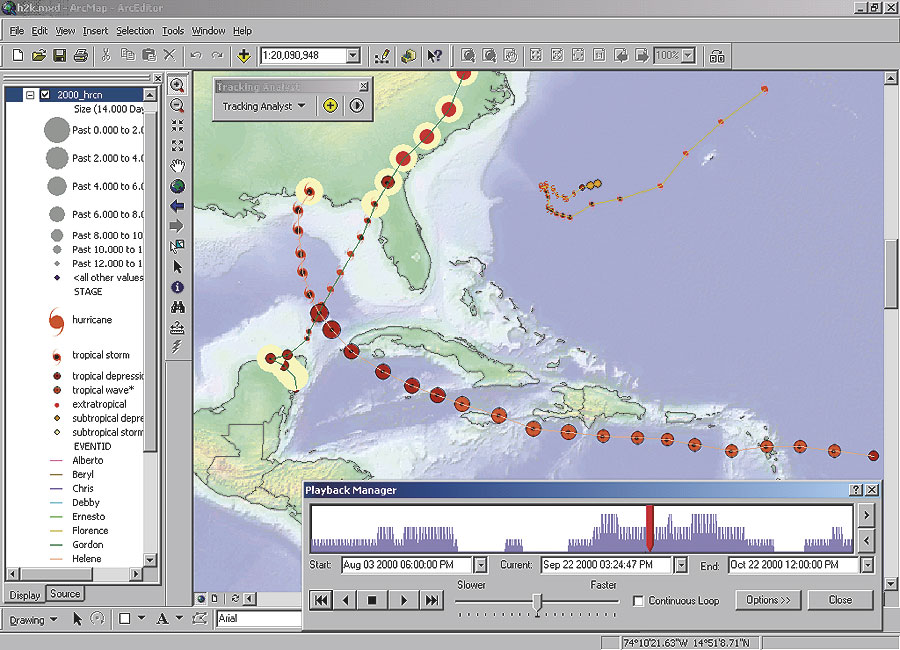This screenshot has height=650, width=900.
Task: Open the End date dropdown
Action: pos(867,565)
